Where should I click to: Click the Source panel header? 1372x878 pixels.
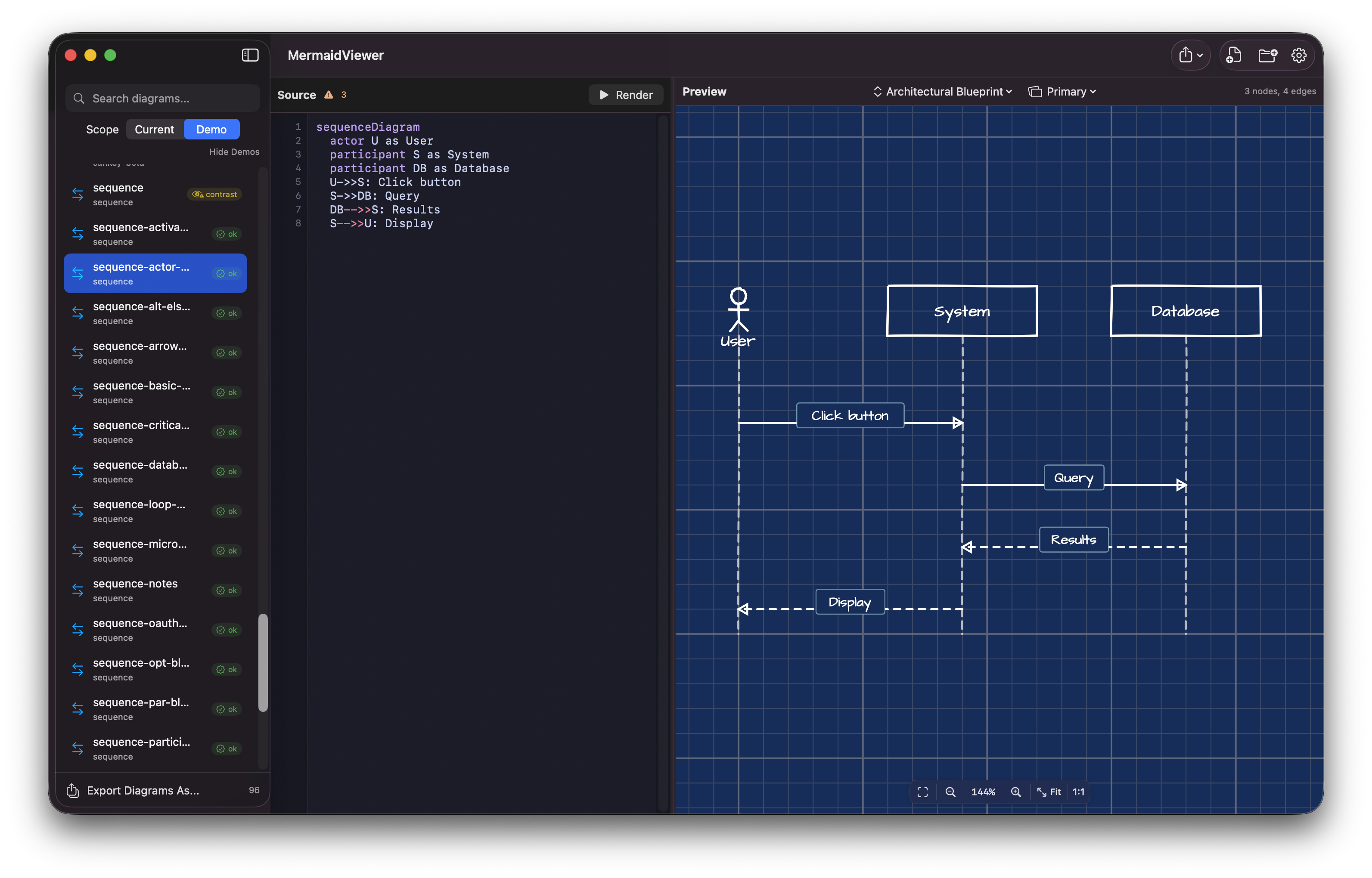(296, 95)
